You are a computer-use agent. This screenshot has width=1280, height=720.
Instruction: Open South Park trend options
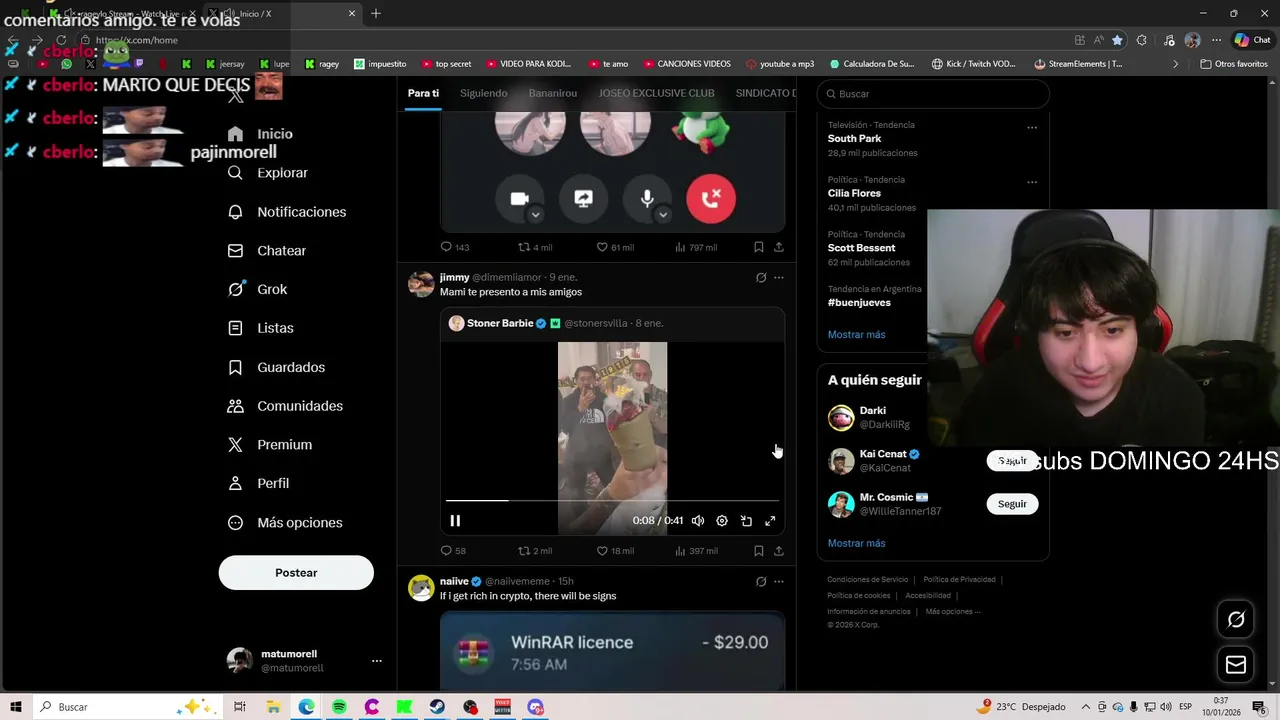pos(1032,127)
